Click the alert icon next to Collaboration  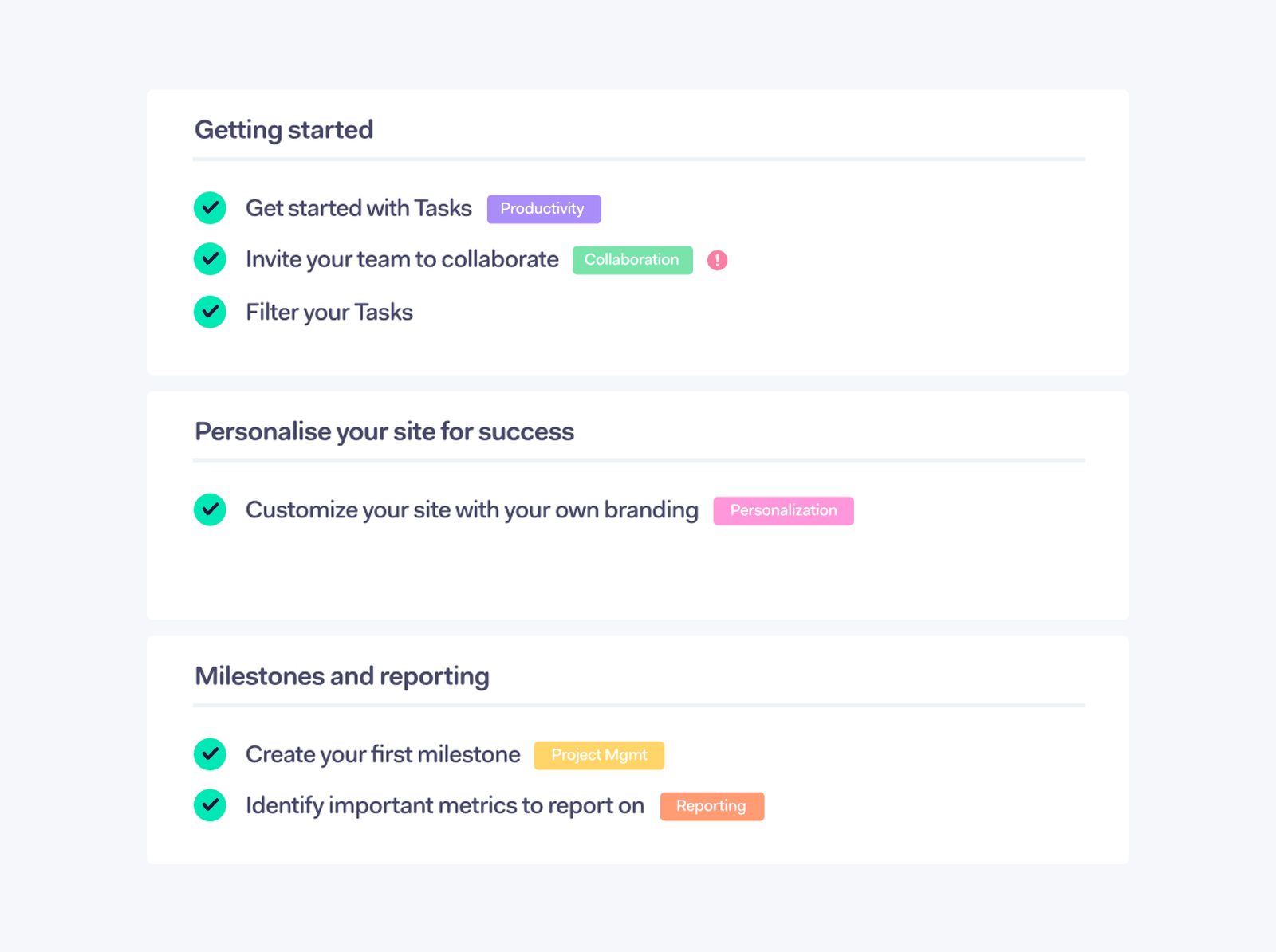tap(716, 259)
